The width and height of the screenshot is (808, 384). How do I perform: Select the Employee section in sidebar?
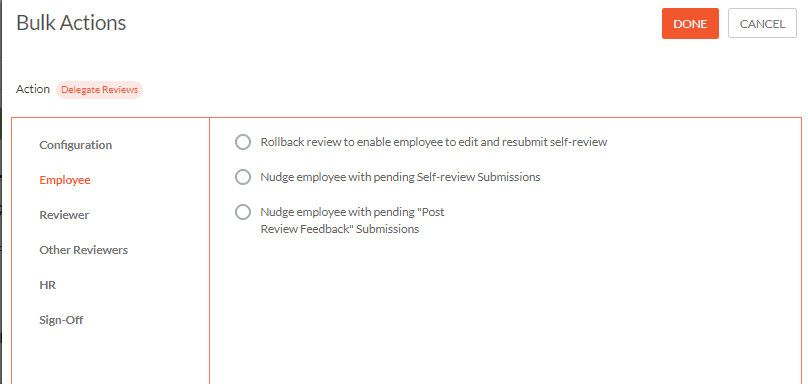click(65, 180)
